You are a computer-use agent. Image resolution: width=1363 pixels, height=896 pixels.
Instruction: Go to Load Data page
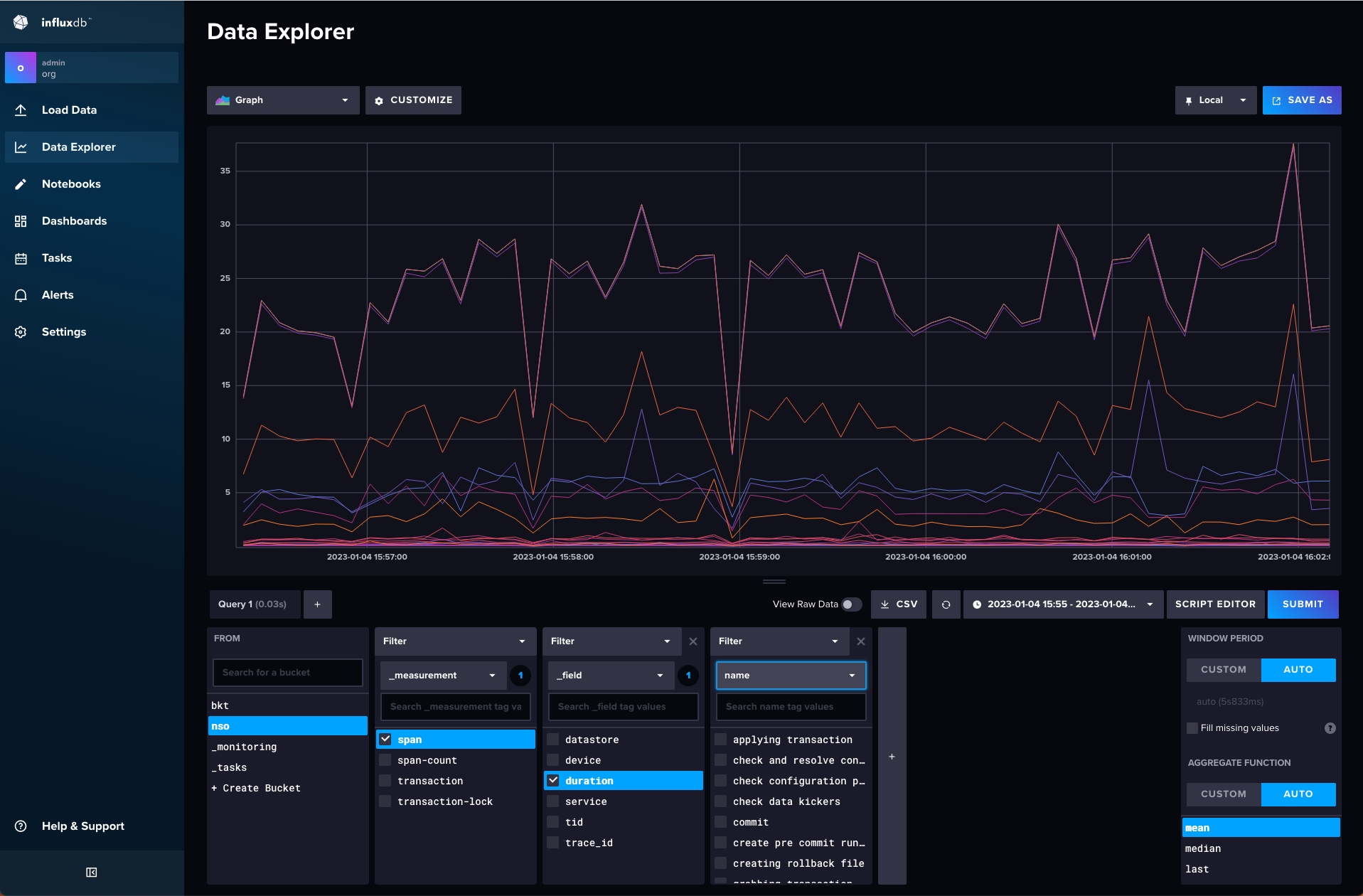[69, 110]
